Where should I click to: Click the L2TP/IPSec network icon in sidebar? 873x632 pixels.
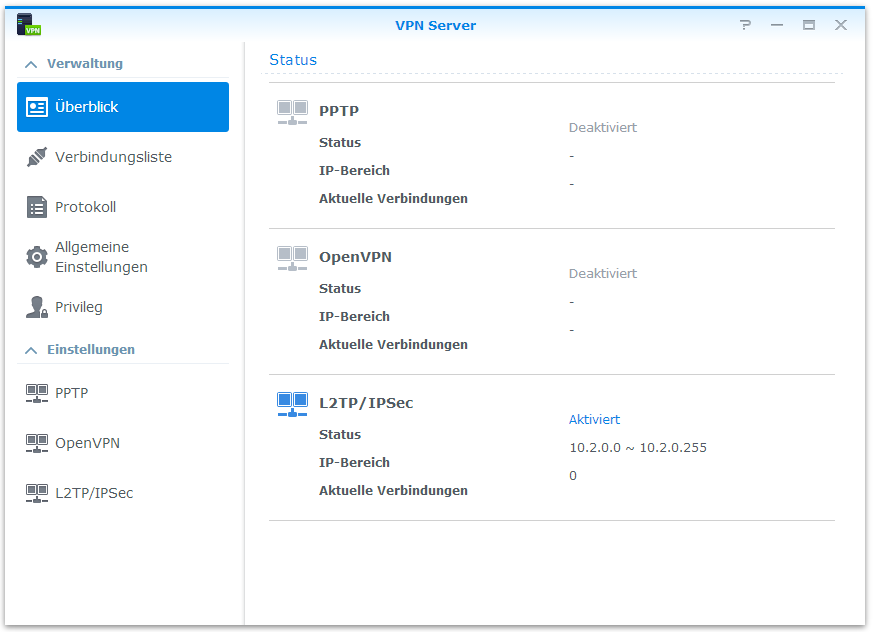click(x=37, y=493)
